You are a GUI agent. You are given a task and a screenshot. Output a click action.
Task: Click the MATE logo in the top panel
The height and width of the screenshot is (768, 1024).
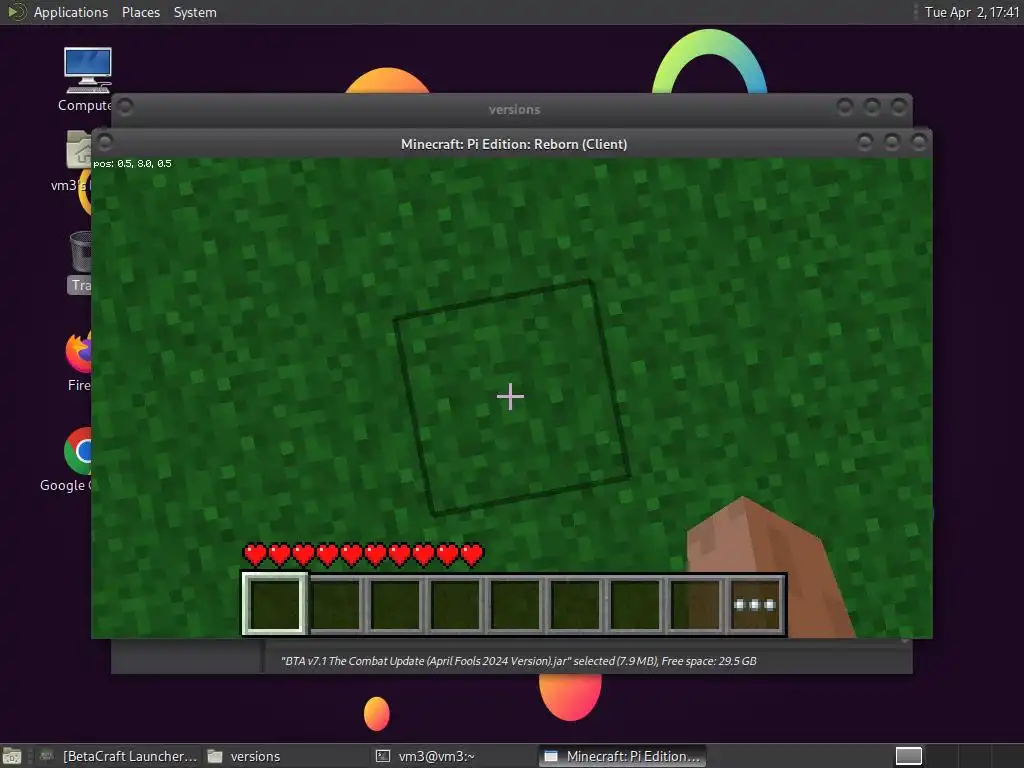click(16, 12)
